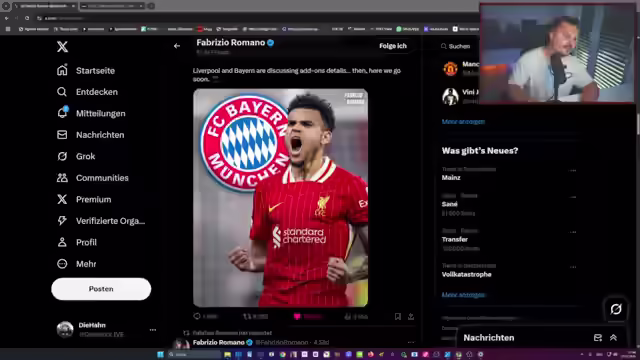
Task: Expand the Nachrichten messages drawer
Action: 613,338
